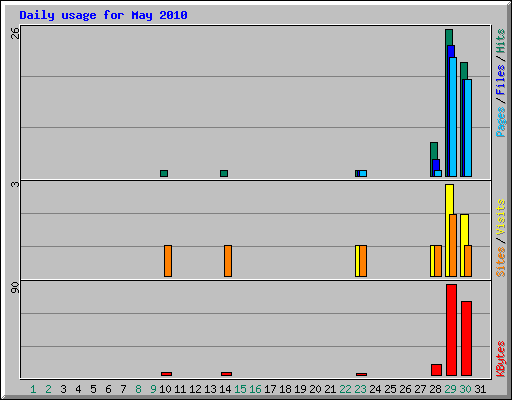Select day 31 on the x-axis
512x400 pixels.
480,389
